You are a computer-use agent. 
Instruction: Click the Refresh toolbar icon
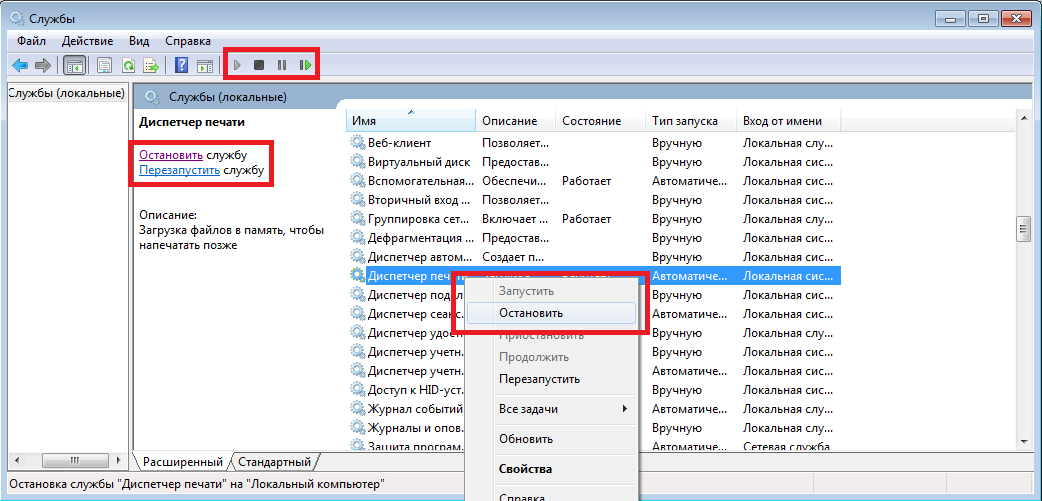pyautogui.click(x=128, y=65)
